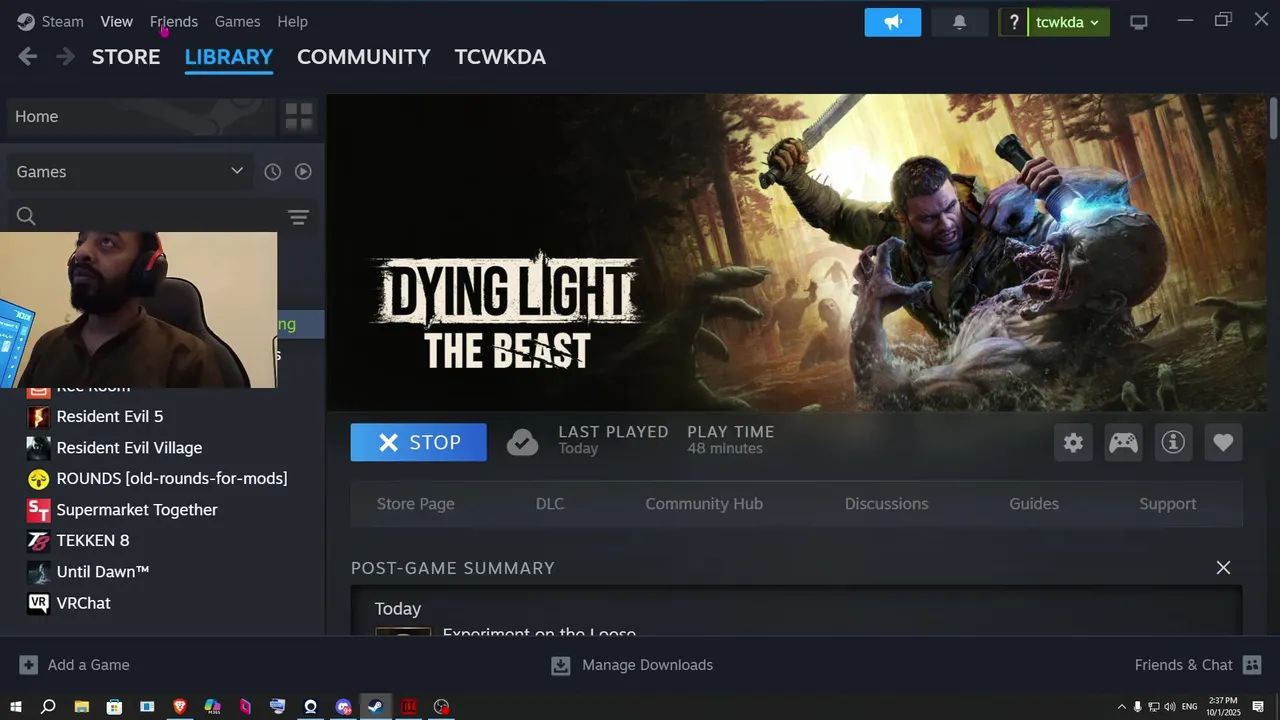
Task: Open the Windows Start menu
Action: [16, 707]
